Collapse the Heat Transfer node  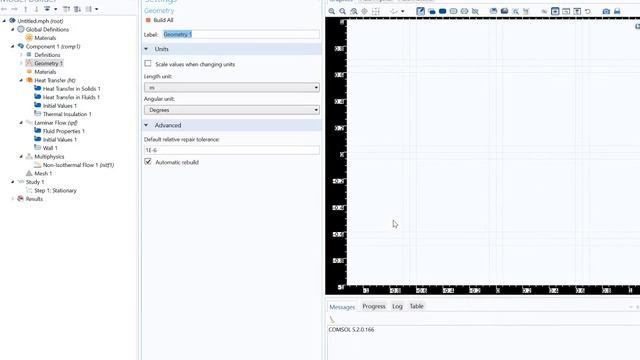pyautogui.click(x=22, y=80)
